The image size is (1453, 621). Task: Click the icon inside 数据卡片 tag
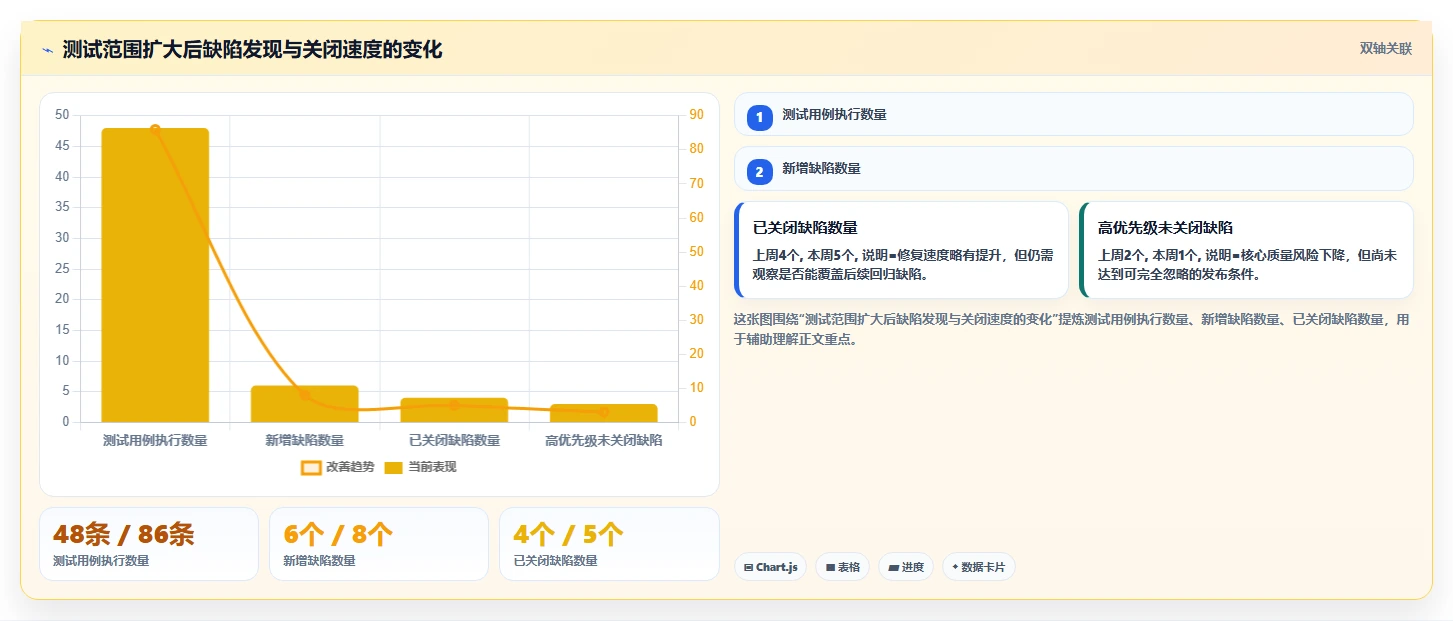point(955,567)
